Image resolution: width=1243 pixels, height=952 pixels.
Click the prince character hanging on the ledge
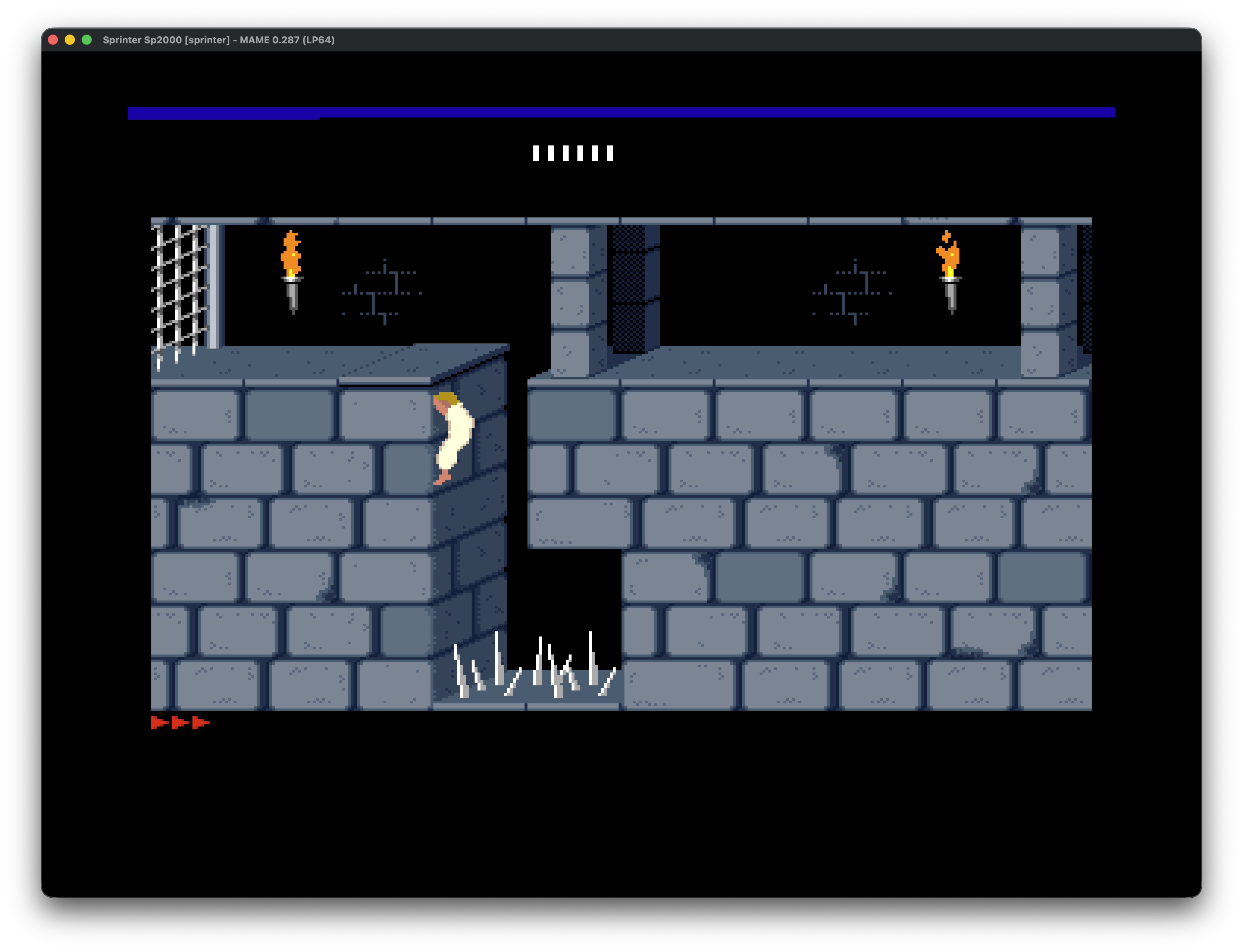pyautogui.click(x=453, y=438)
